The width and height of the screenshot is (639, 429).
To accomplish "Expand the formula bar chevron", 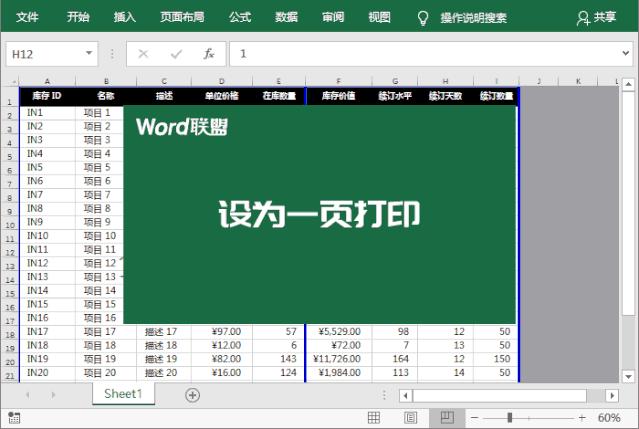I will click(626, 53).
